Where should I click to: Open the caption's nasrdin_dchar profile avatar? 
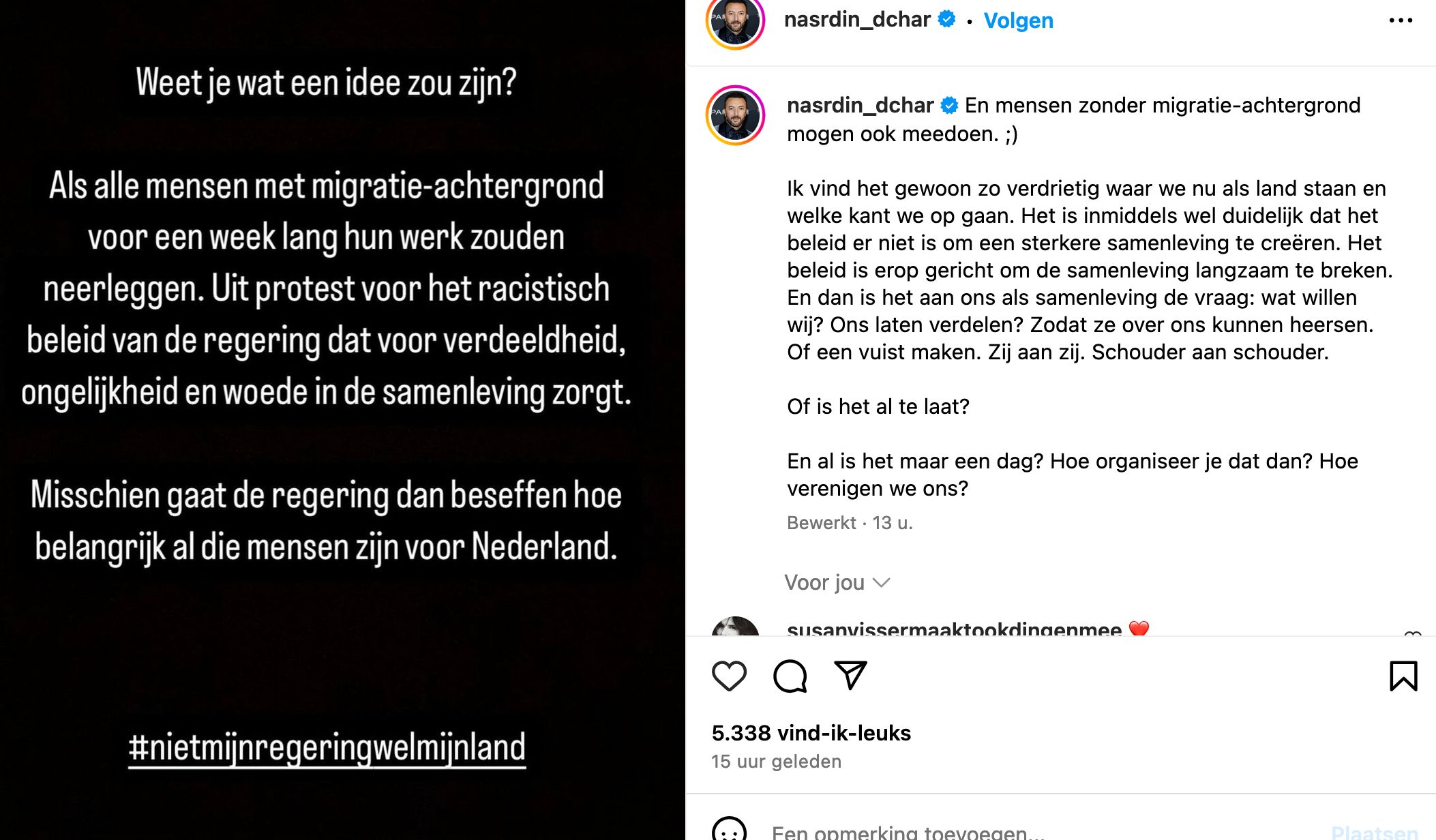click(x=735, y=115)
